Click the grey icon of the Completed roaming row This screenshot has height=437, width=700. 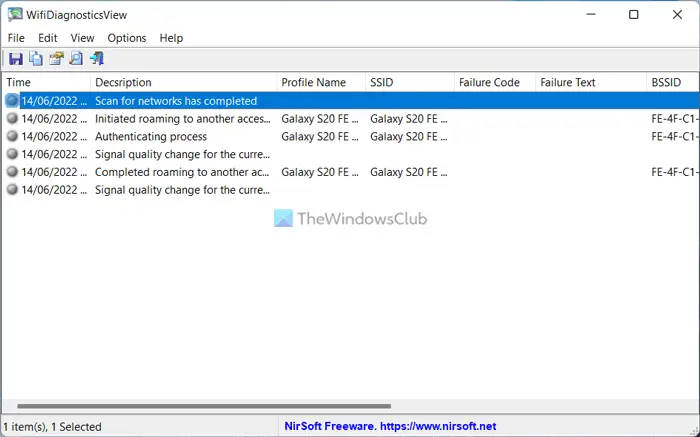pos(12,172)
